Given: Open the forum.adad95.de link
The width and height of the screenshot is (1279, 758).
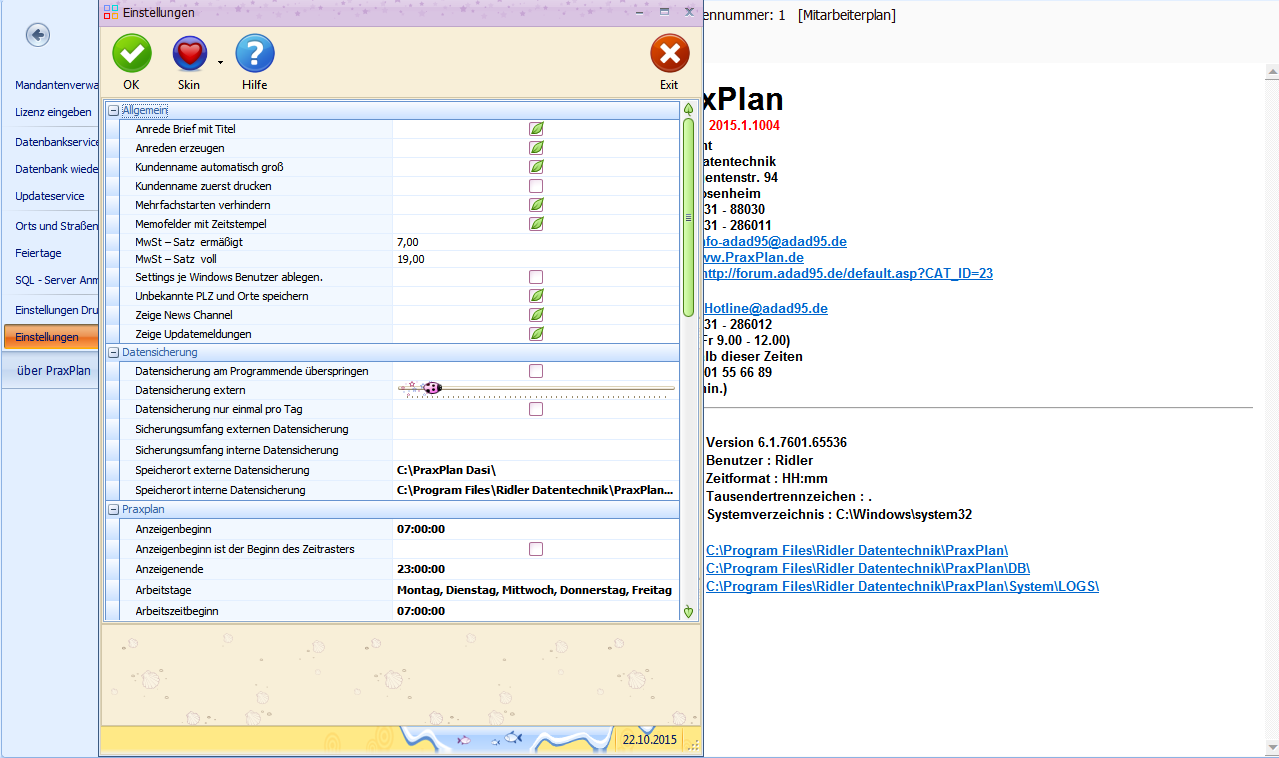Looking at the screenshot, I should [x=848, y=273].
